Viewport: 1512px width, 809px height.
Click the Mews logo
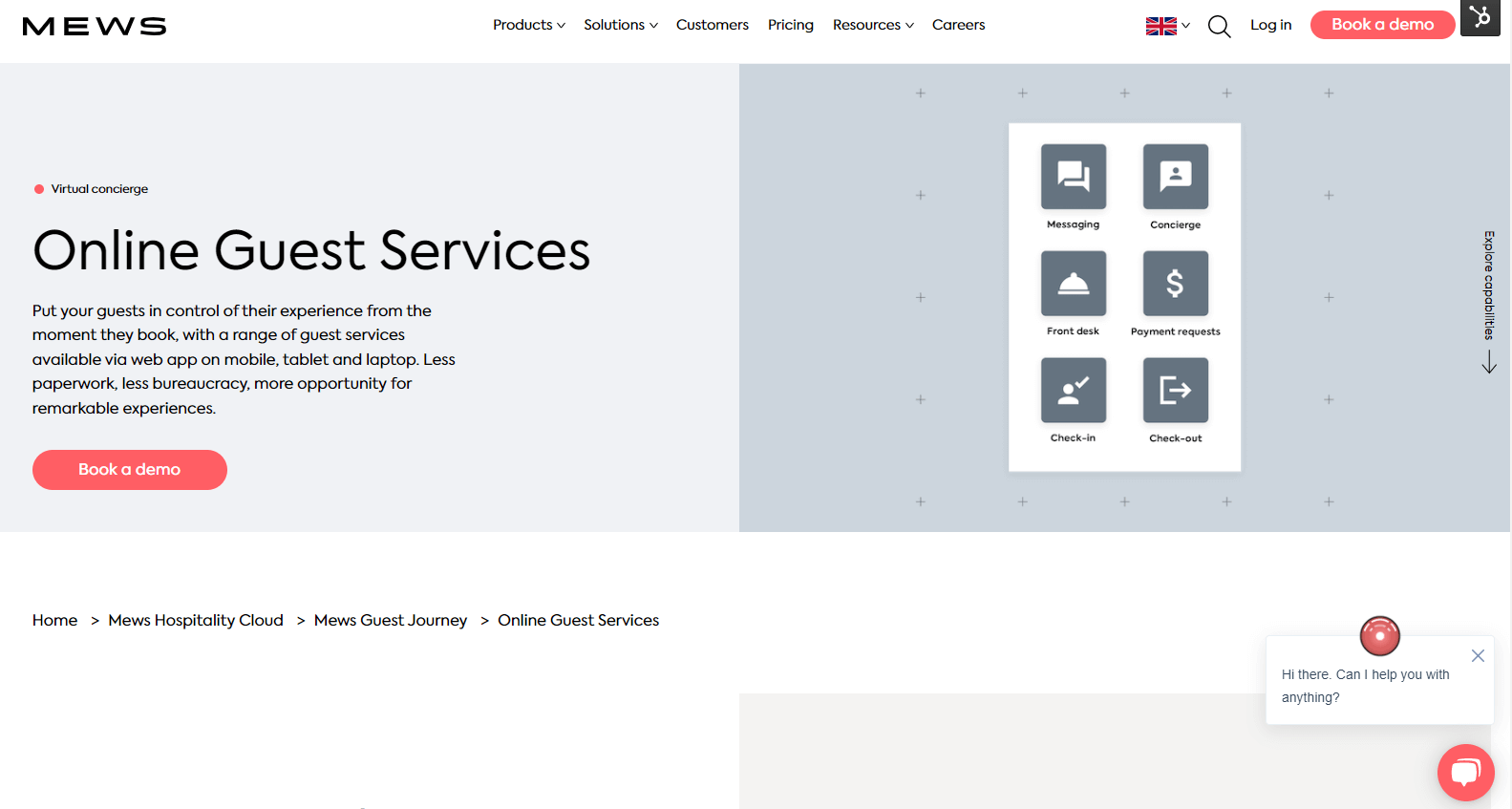(95, 26)
